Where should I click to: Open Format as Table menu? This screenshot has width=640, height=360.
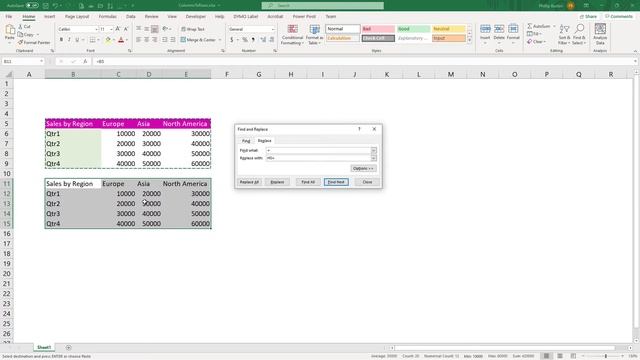click(314, 35)
